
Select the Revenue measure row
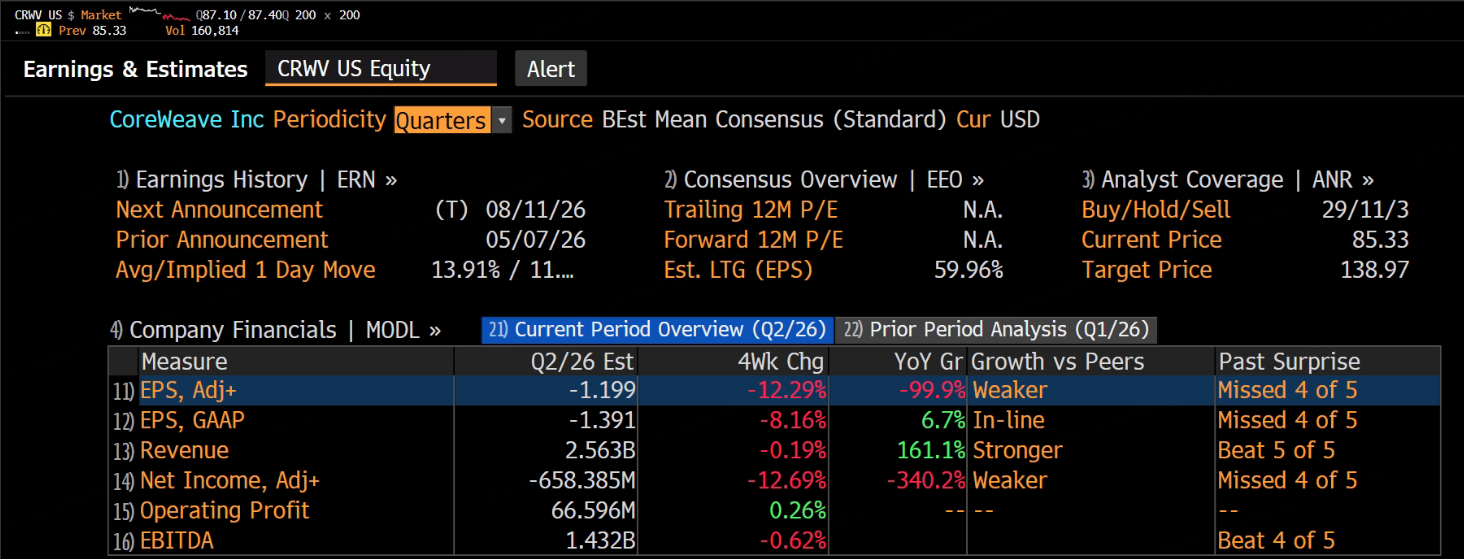[775, 450]
